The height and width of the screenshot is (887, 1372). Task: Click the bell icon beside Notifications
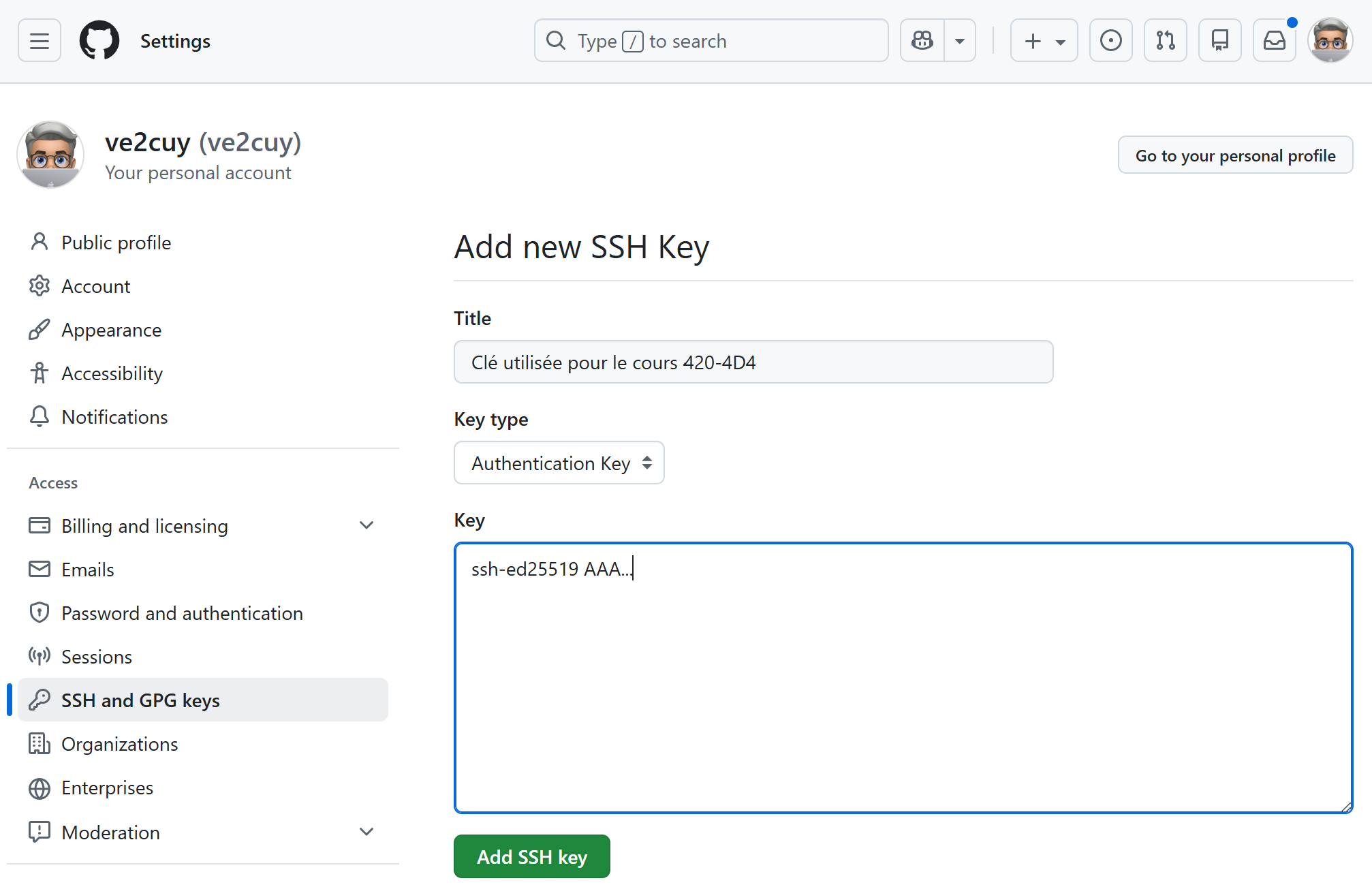click(40, 416)
